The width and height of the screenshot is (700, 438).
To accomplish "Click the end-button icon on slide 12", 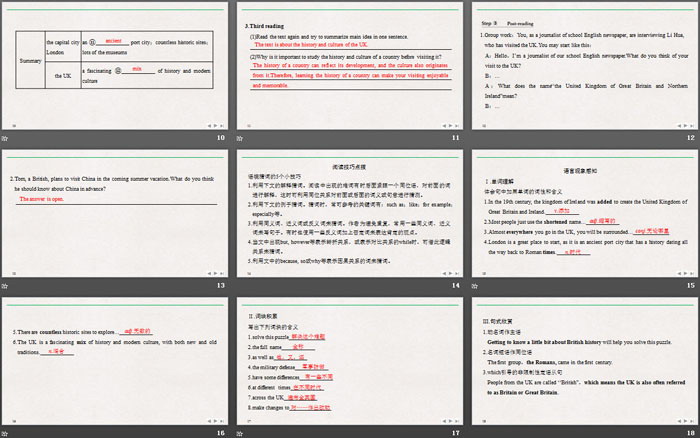I will 692,126.
